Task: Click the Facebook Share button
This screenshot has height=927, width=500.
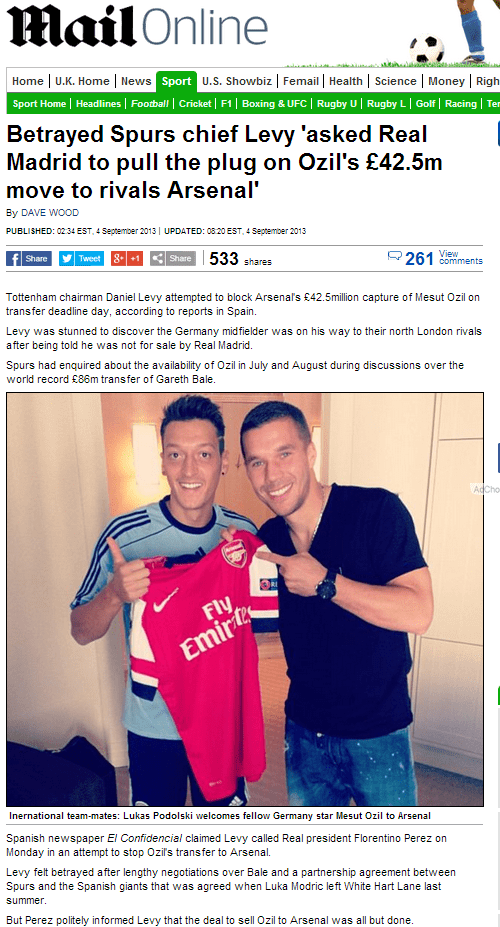Action: [x=28, y=258]
